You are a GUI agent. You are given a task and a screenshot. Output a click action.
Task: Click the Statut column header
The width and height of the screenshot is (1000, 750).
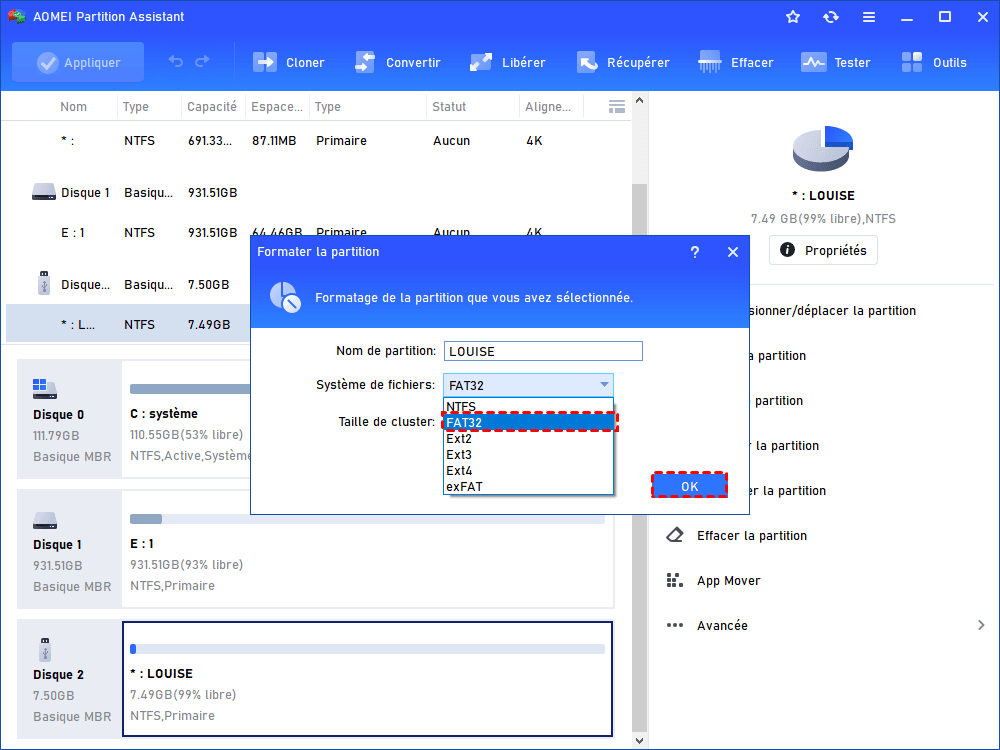coord(449,107)
